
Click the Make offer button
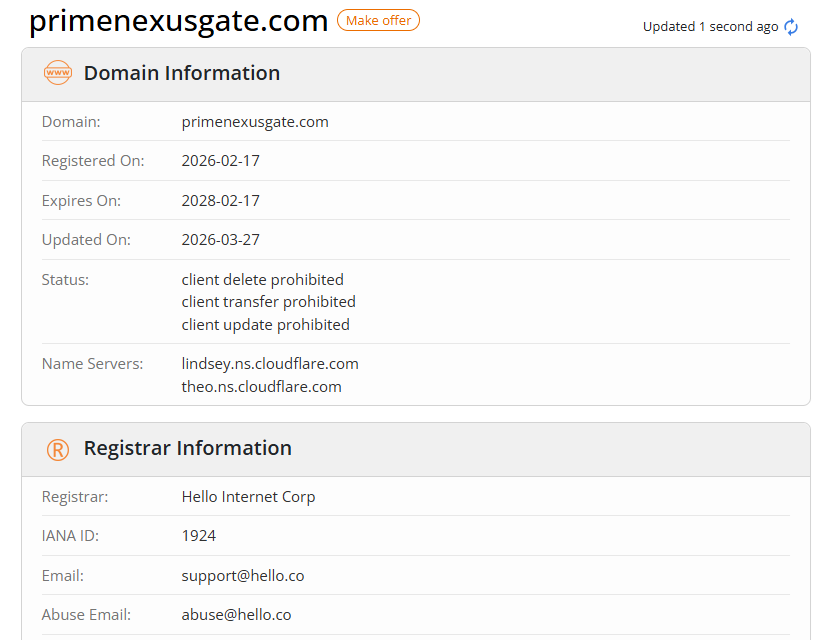point(378,21)
